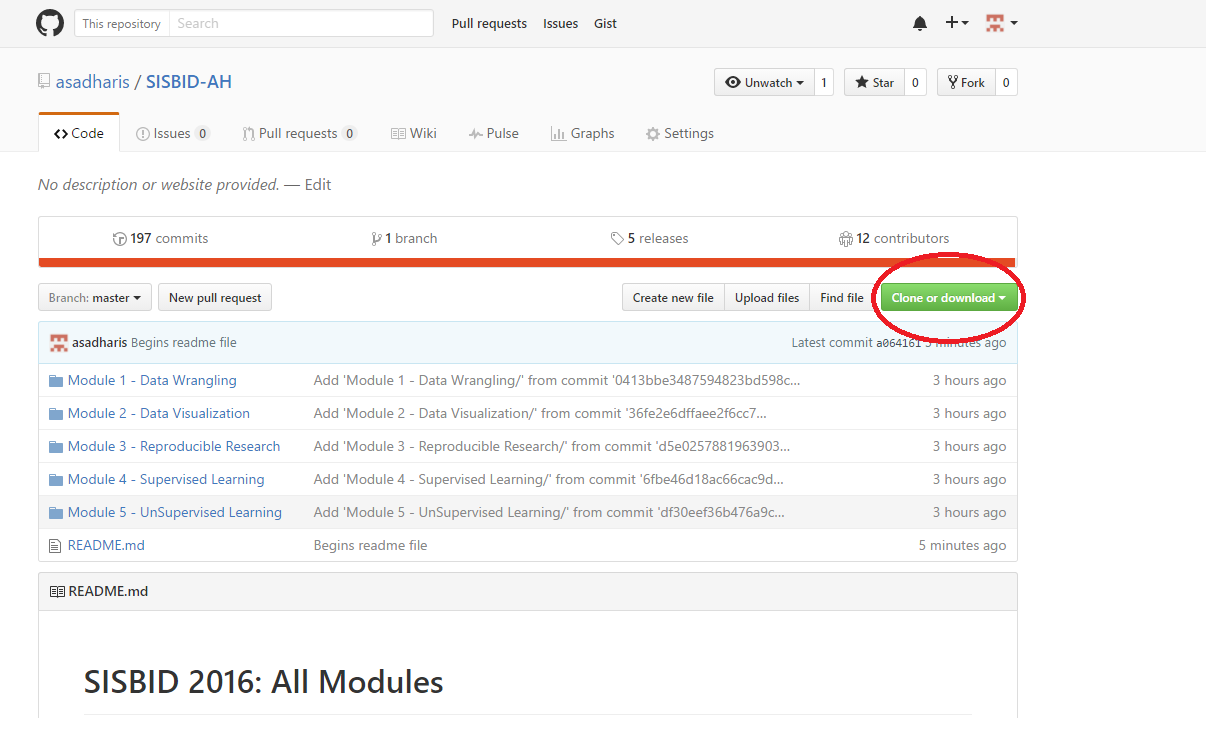The image size is (1206, 748).
Task: Click the stargazers count 0
Action: coord(915,82)
